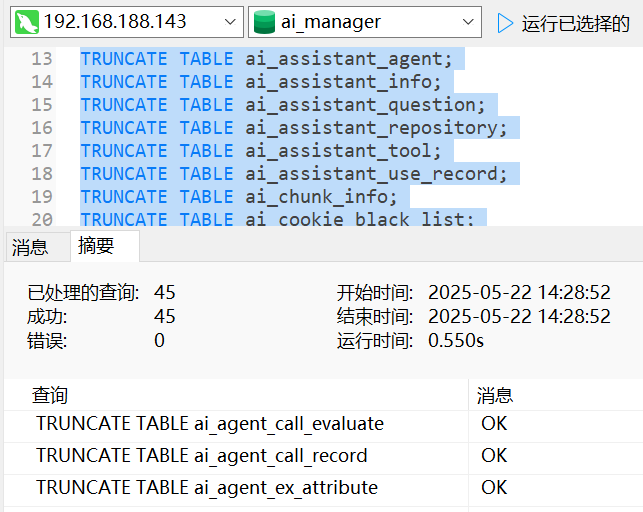Click the OK message for ai_agent_call_evaluate
The height and width of the screenshot is (512, 643).
coord(494,424)
